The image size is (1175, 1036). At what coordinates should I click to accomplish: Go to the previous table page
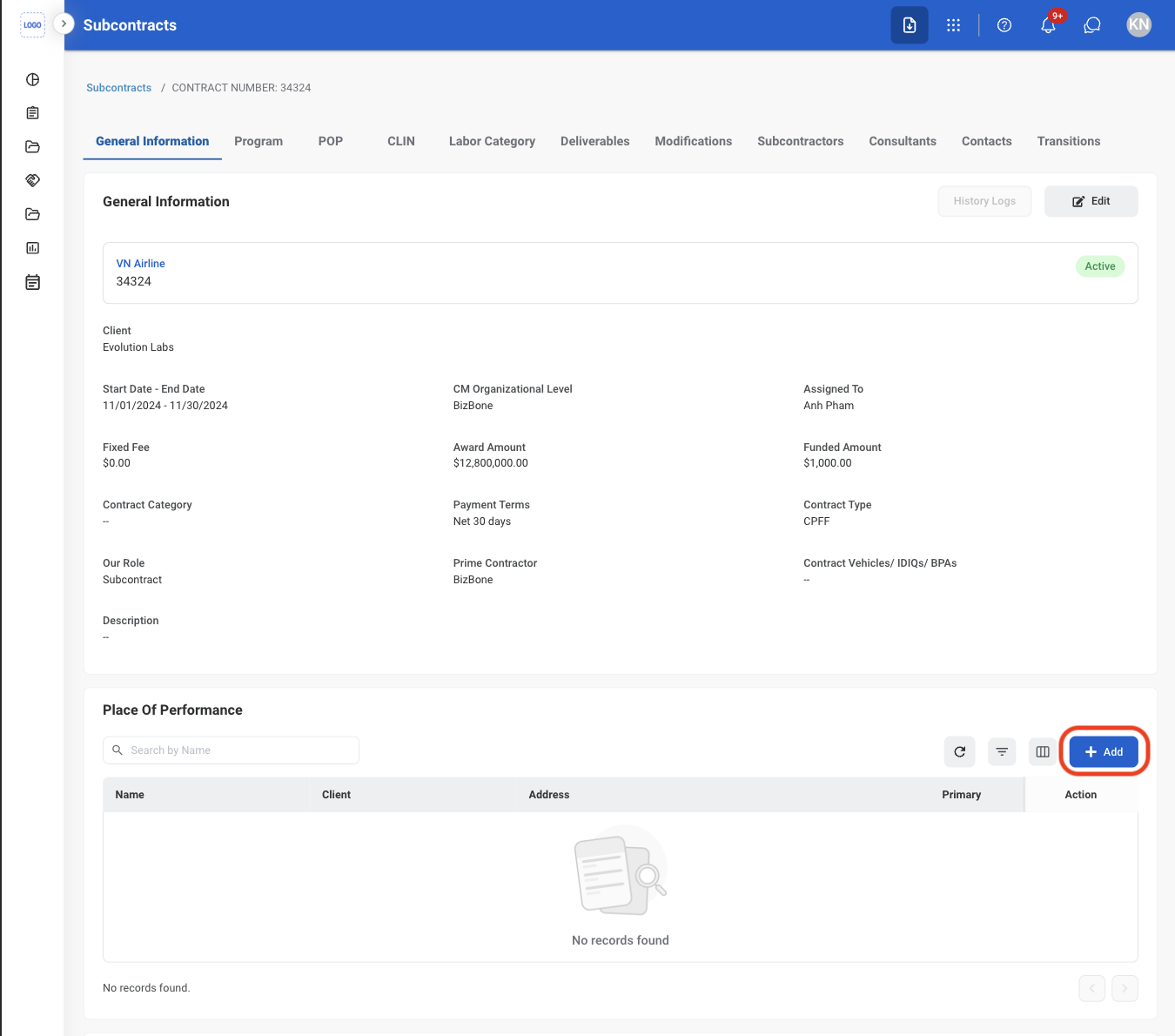1092,988
